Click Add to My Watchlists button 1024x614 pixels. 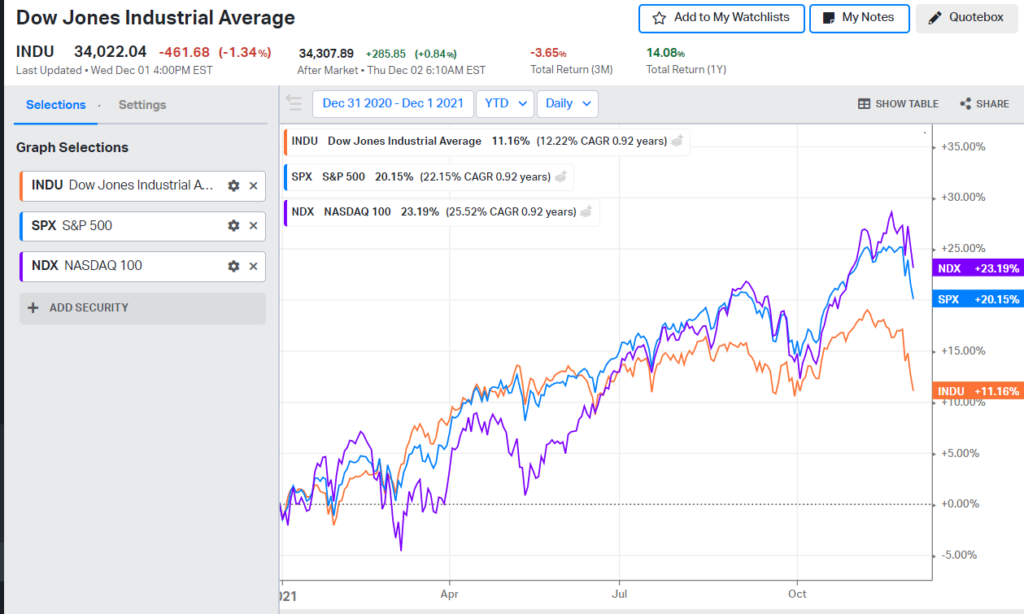721,18
